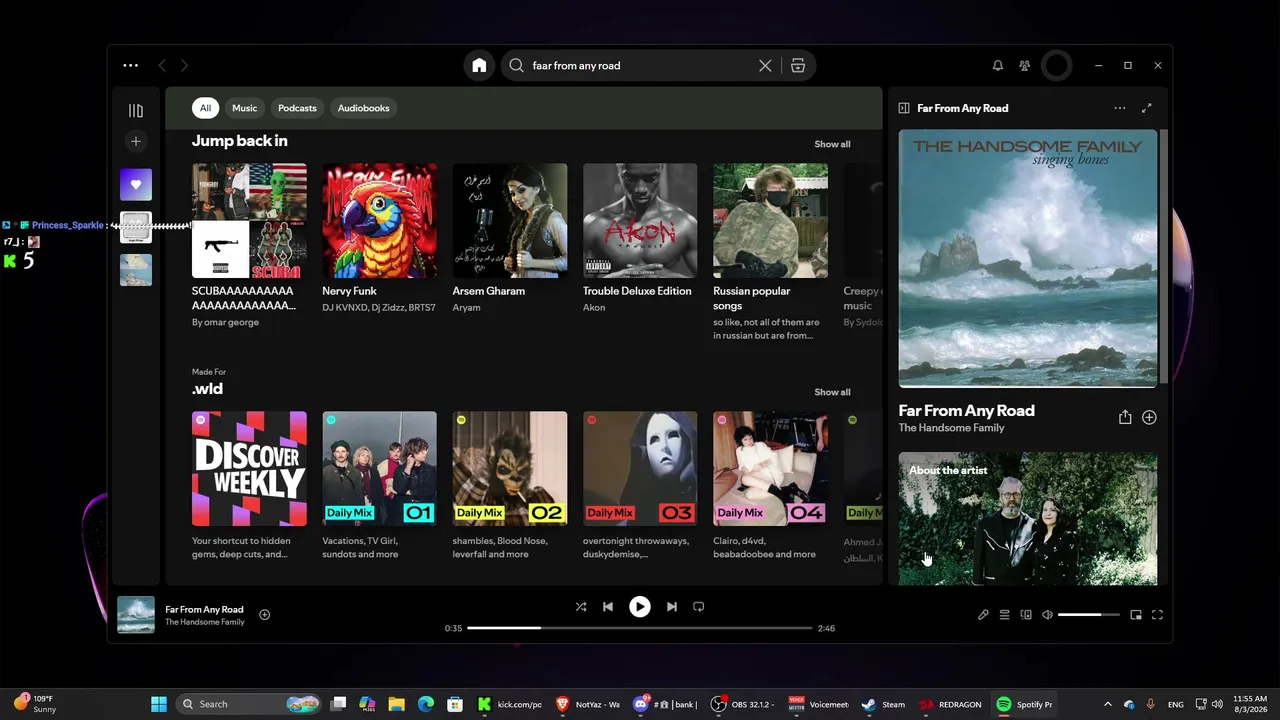Open Liked Songs in the sidebar
1280x720 pixels.
click(x=136, y=184)
